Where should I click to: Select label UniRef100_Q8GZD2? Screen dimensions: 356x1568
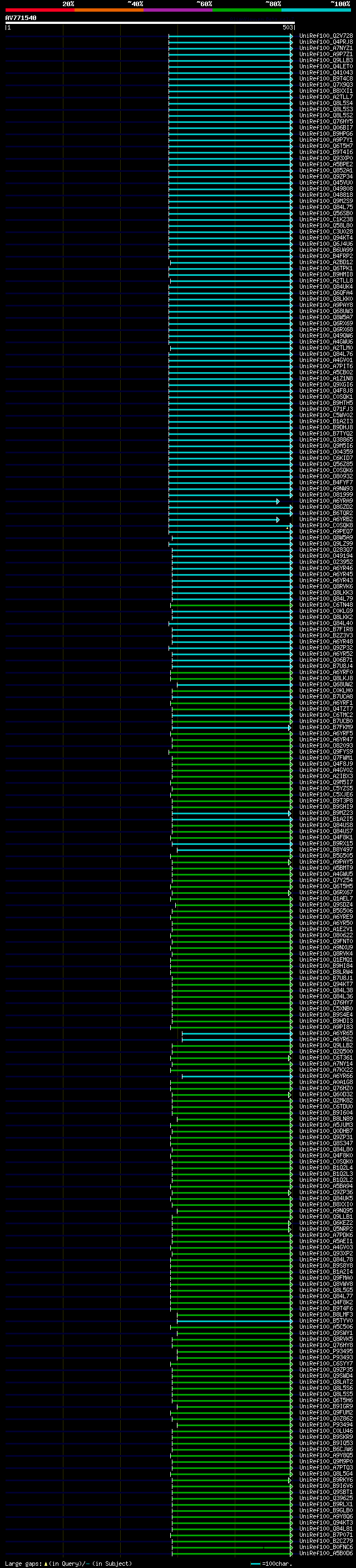click(325, 507)
